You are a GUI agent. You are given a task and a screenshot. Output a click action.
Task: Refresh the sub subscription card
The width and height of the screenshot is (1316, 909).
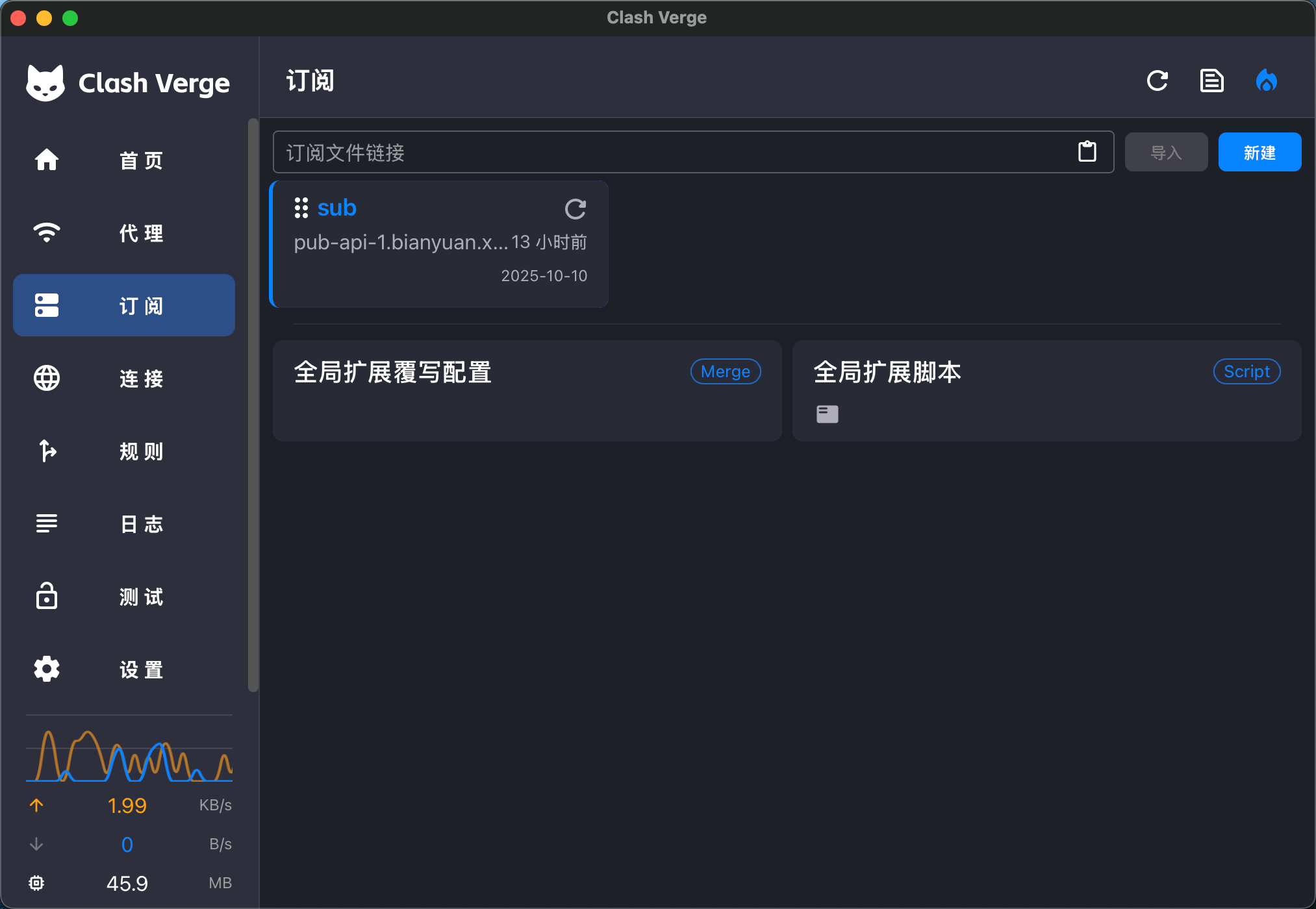(575, 208)
